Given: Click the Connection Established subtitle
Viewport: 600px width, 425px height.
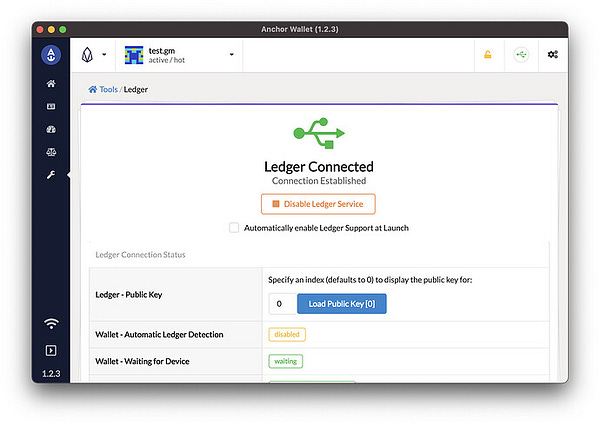Looking at the screenshot, I should pyautogui.click(x=319, y=181).
